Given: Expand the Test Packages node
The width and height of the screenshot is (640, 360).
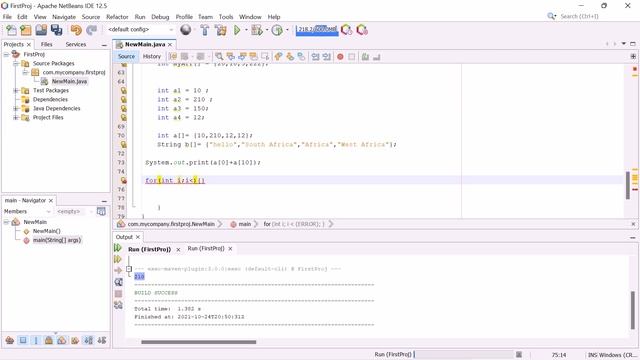Looking at the screenshot, I should coord(16,90).
